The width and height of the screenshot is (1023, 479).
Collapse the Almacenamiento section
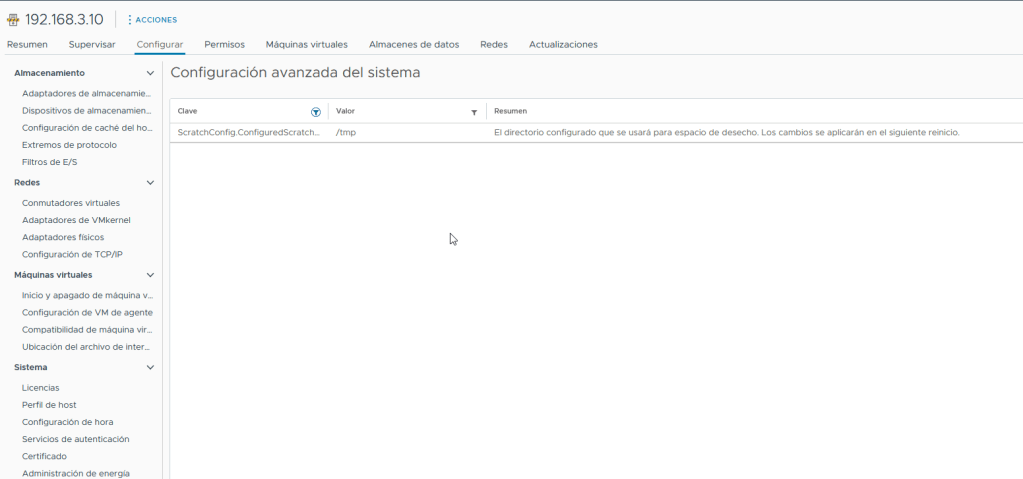[x=150, y=73]
